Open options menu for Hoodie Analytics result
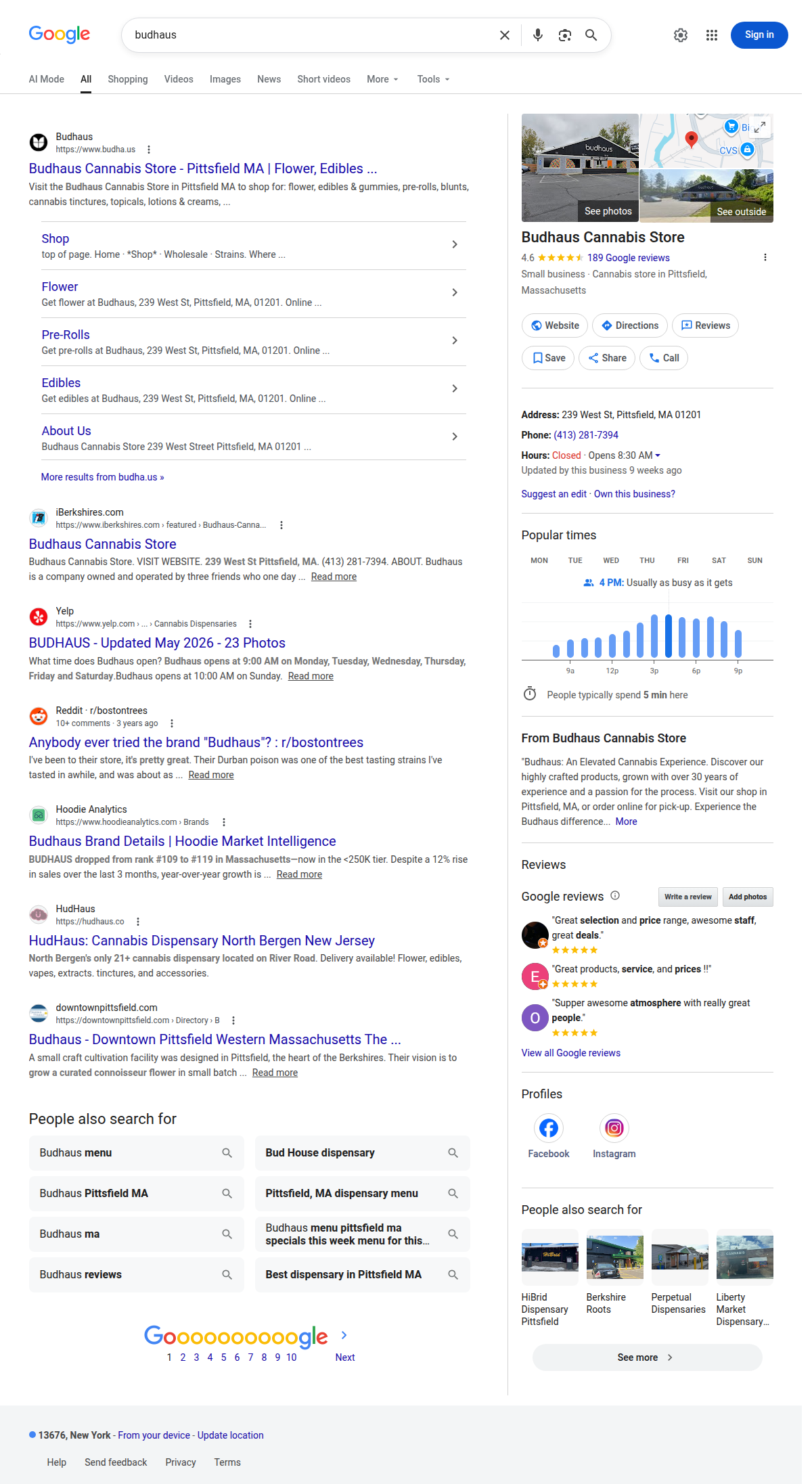 point(224,822)
